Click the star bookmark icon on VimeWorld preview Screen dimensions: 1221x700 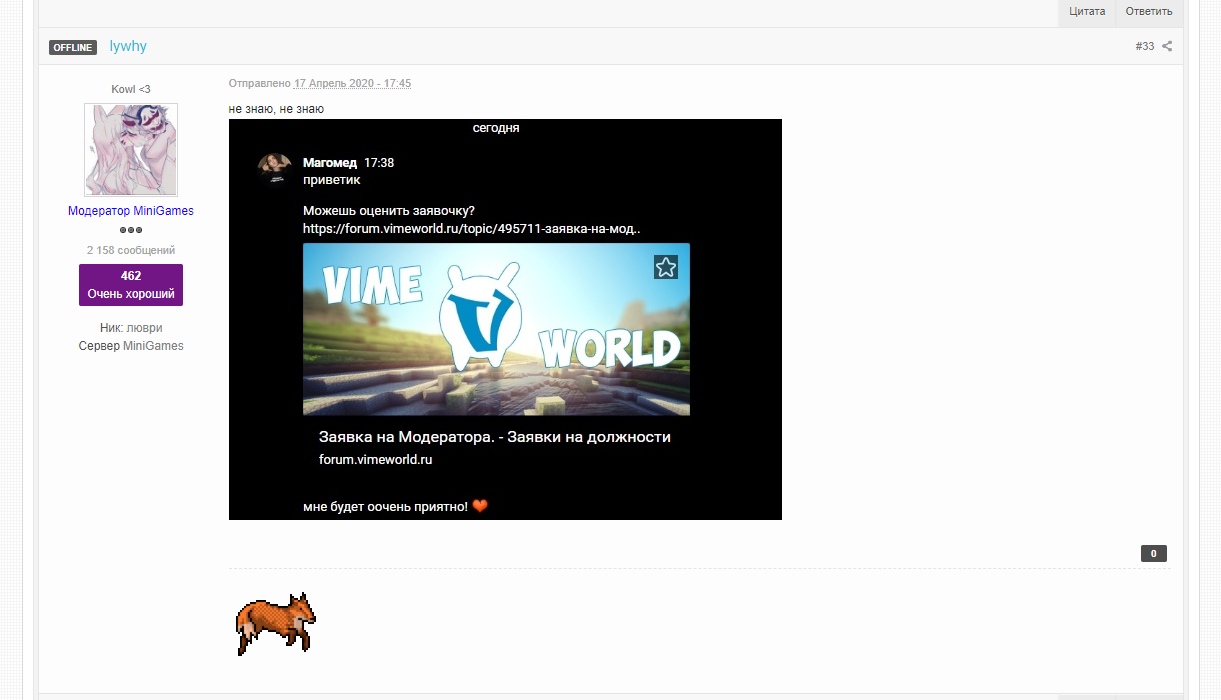[x=666, y=267]
